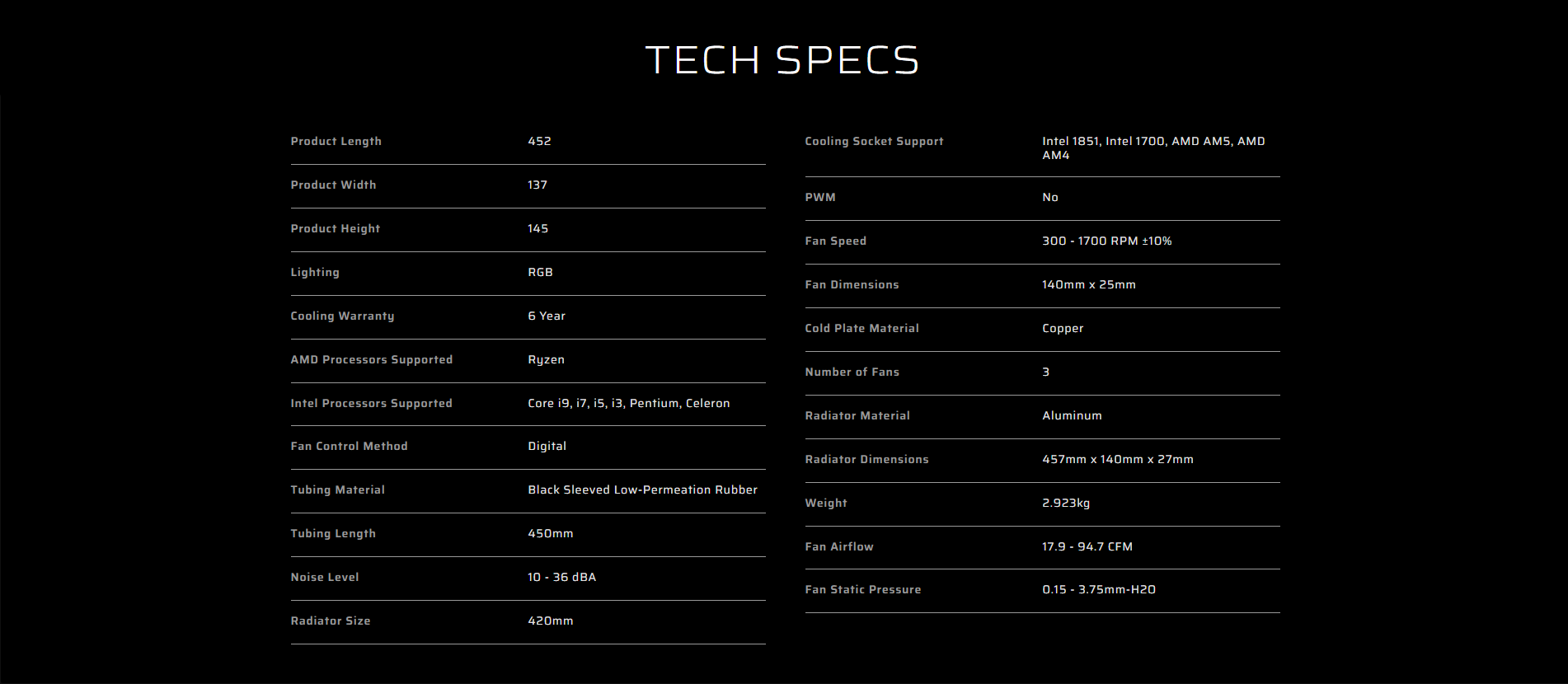Click the AMD Processors Supported label
The image size is (1568, 684).
pyautogui.click(x=371, y=360)
